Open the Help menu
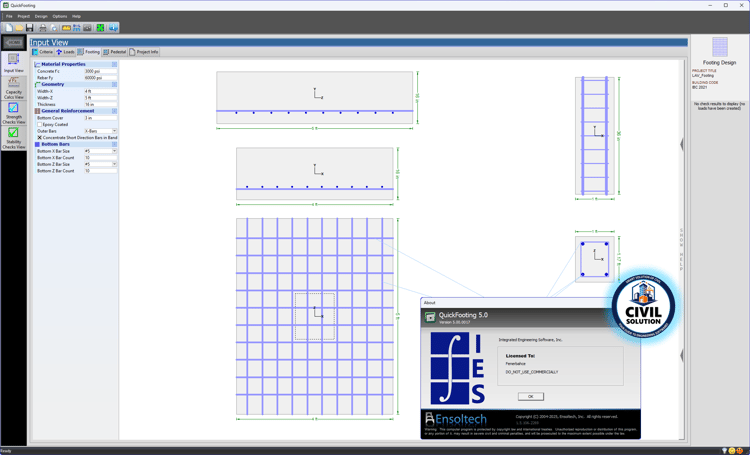This screenshot has width=750, height=455. [76, 16]
